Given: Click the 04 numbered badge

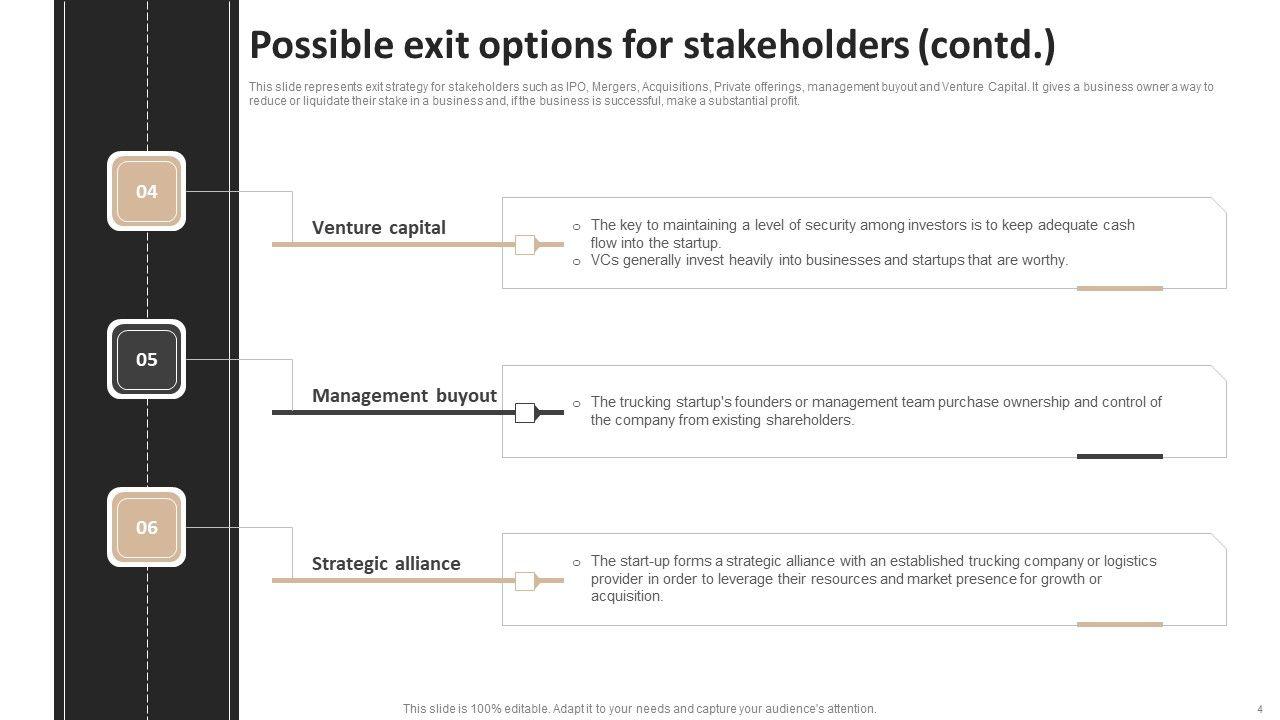Looking at the screenshot, I should tap(146, 191).
